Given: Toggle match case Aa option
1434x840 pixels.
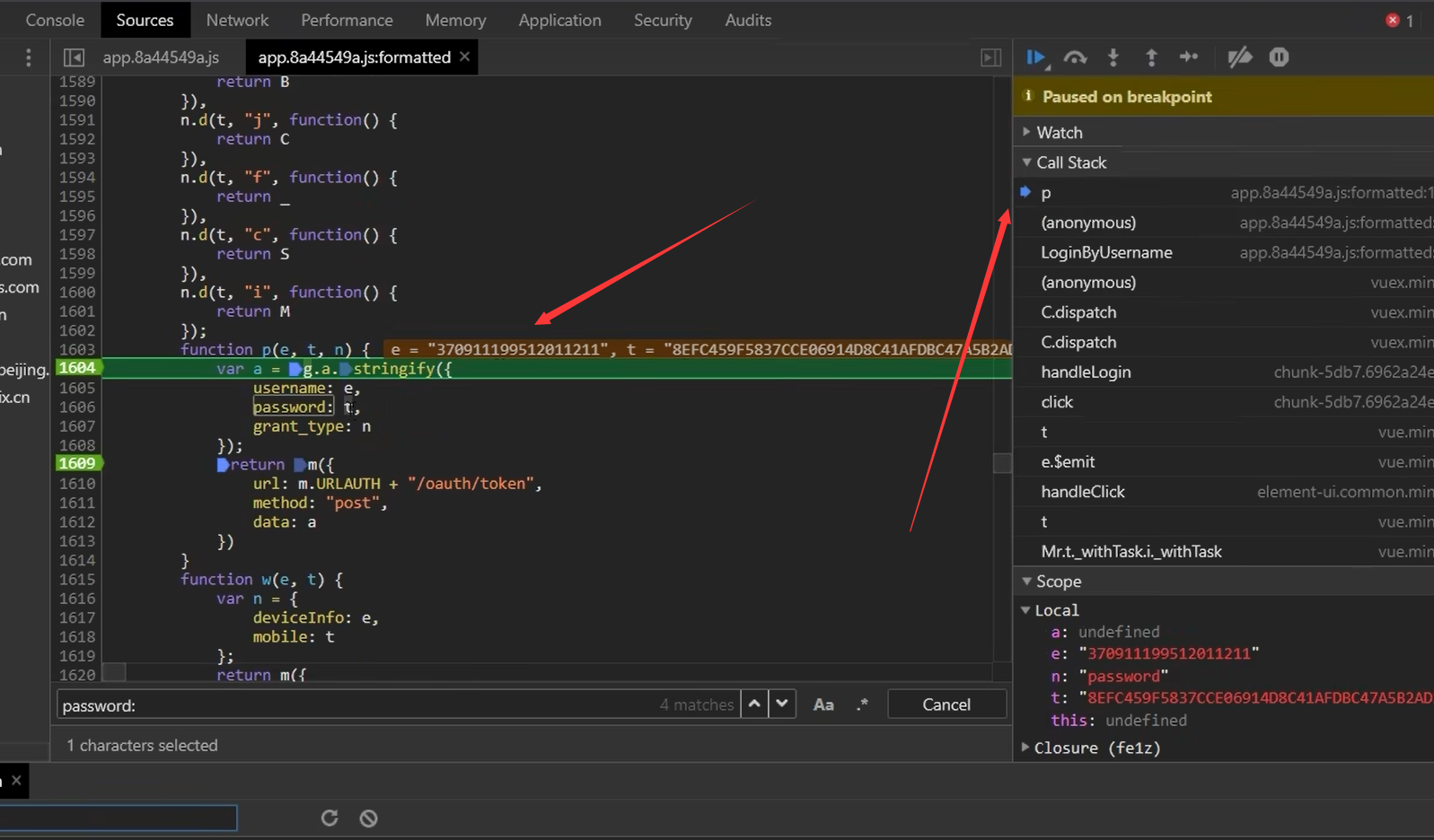Looking at the screenshot, I should click(x=823, y=705).
